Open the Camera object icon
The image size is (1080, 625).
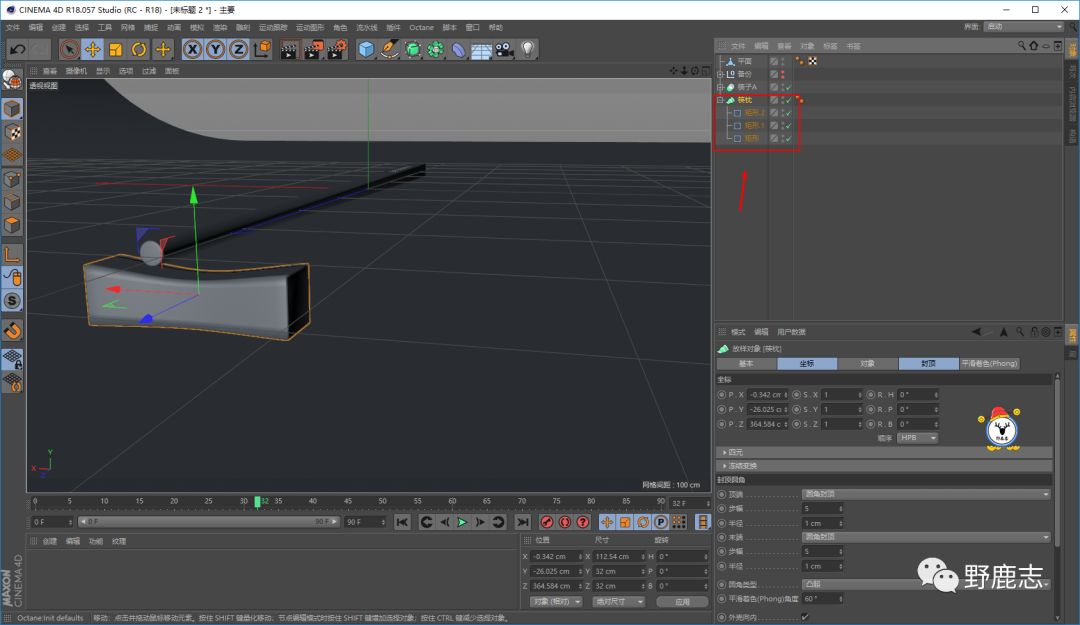coord(504,49)
